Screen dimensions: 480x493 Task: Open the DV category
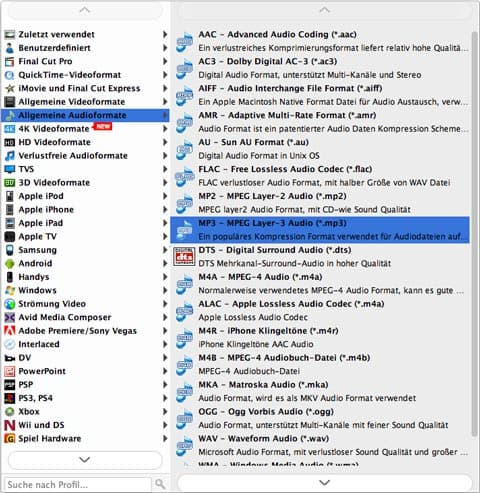85,358
